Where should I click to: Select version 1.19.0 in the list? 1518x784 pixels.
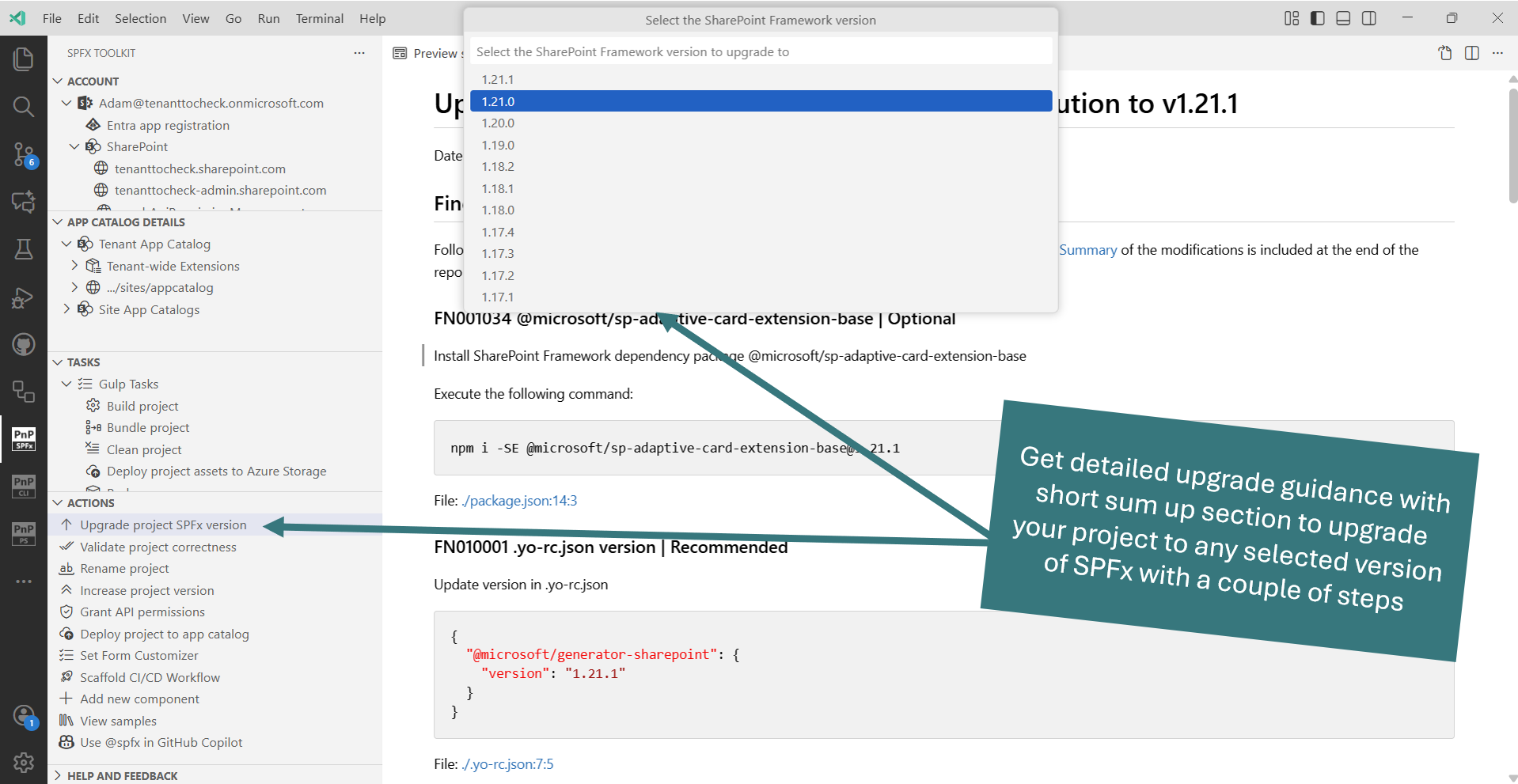[761, 145]
